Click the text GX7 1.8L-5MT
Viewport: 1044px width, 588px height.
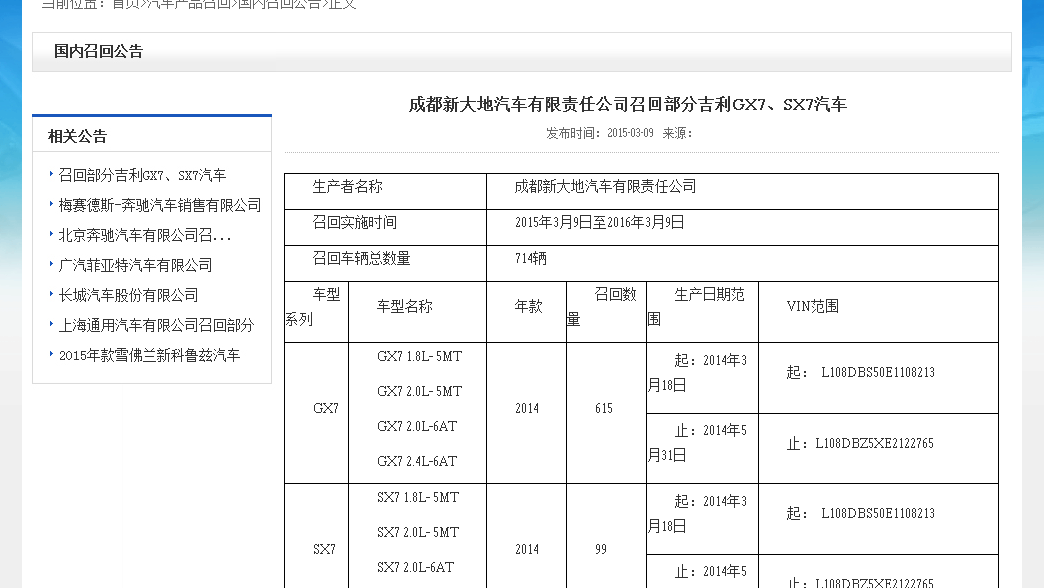pyautogui.click(x=419, y=357)
